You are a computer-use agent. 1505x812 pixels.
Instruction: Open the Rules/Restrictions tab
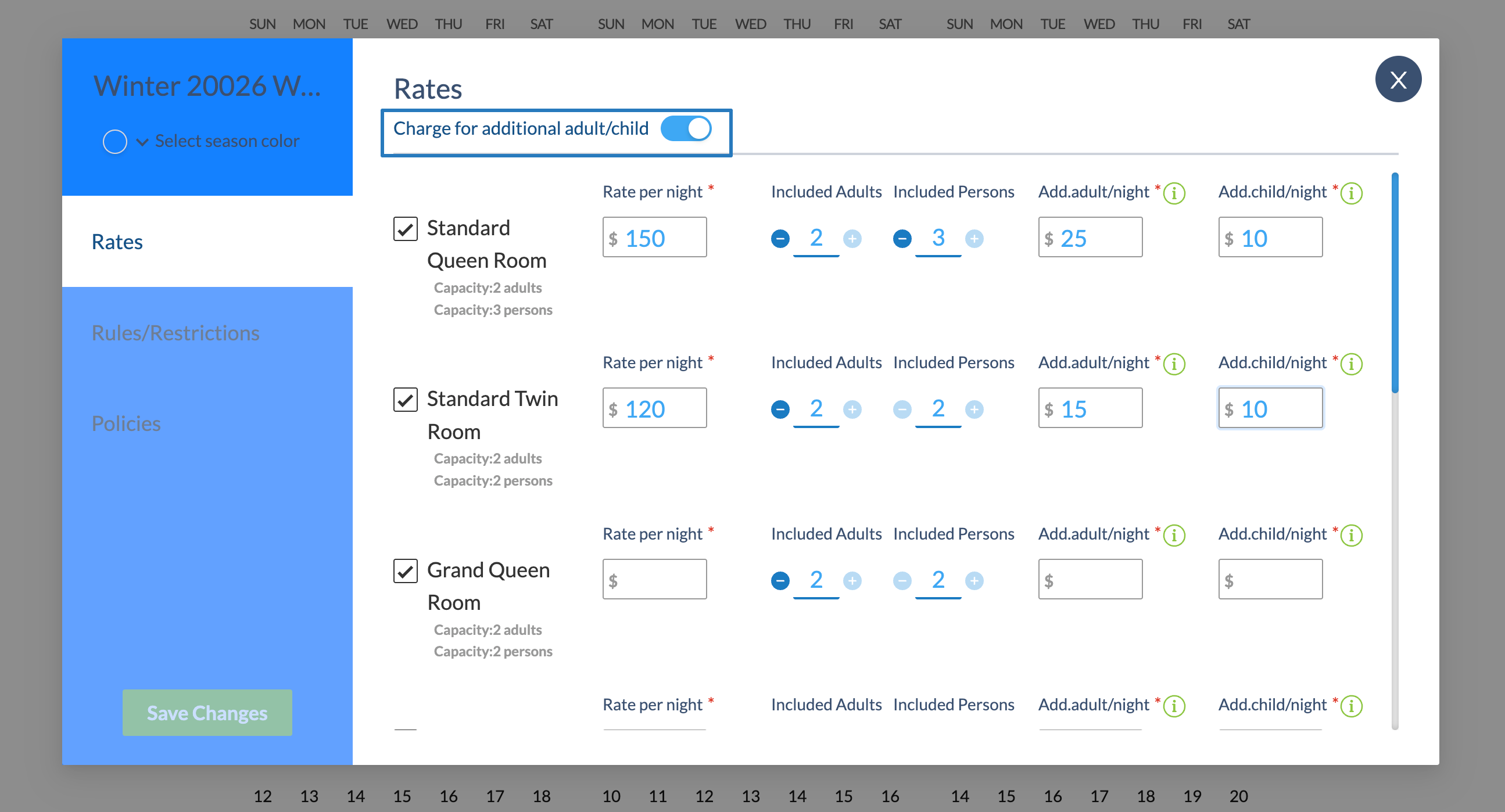click(x=175, y=332)
